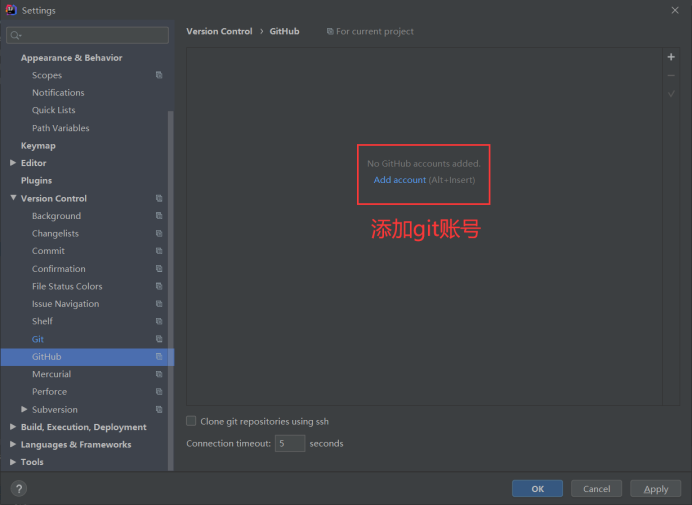Select the Git settings page
692x505 pixels.
click(38, 339)
